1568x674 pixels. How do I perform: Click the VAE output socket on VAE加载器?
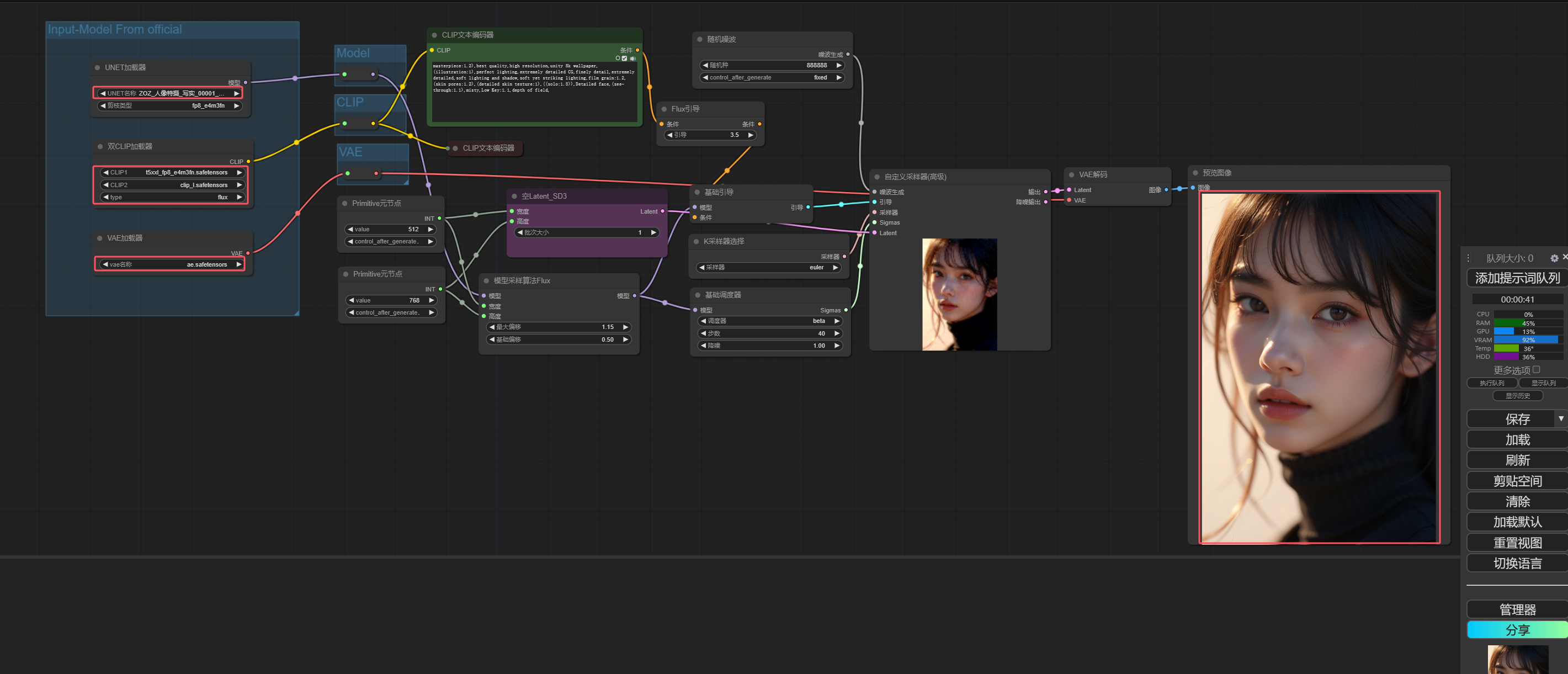[248, 253]
